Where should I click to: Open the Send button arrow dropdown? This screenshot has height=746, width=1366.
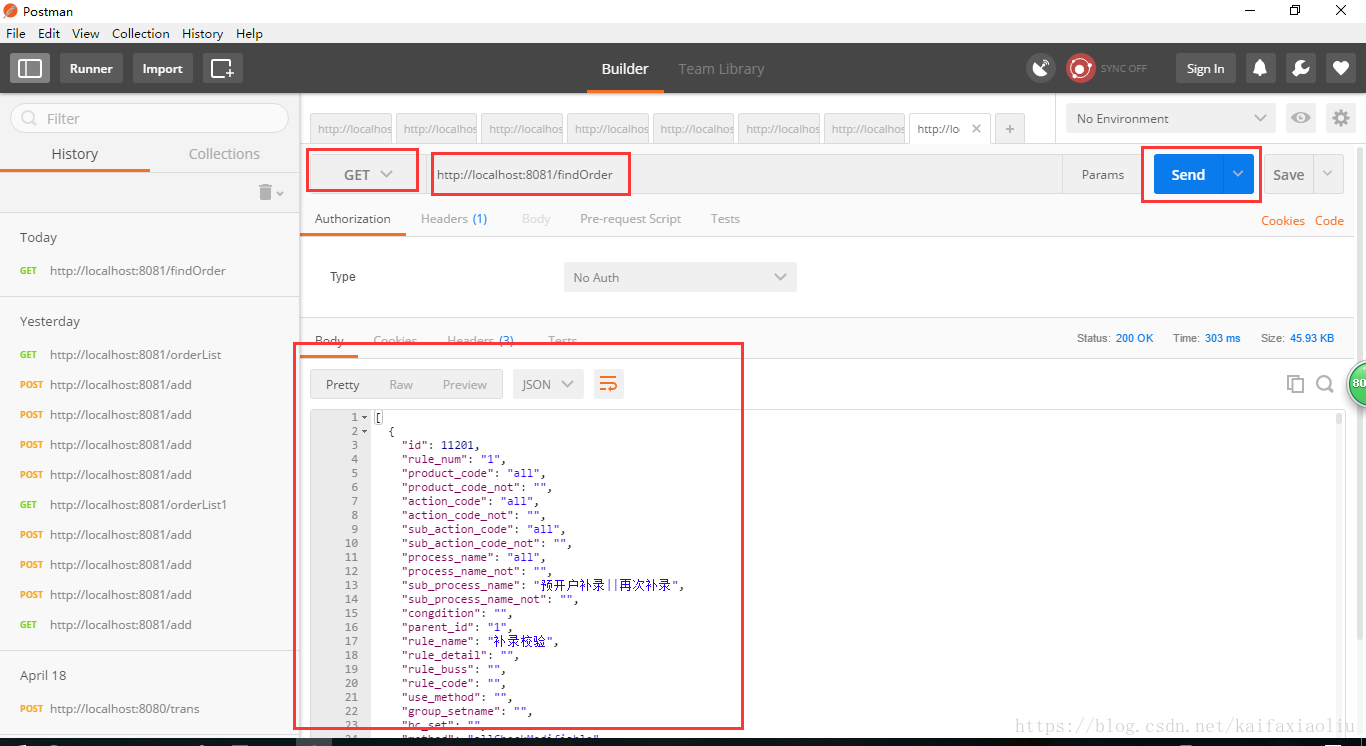1238,174
